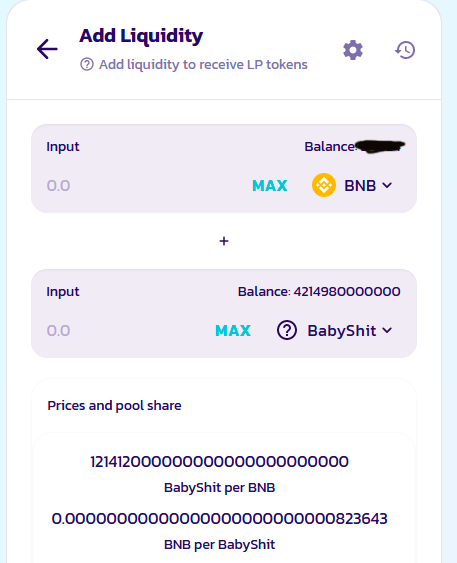Viewport: 457px width, 563px height.
Task: Open the BNB token selector
Action: (352, 185)
